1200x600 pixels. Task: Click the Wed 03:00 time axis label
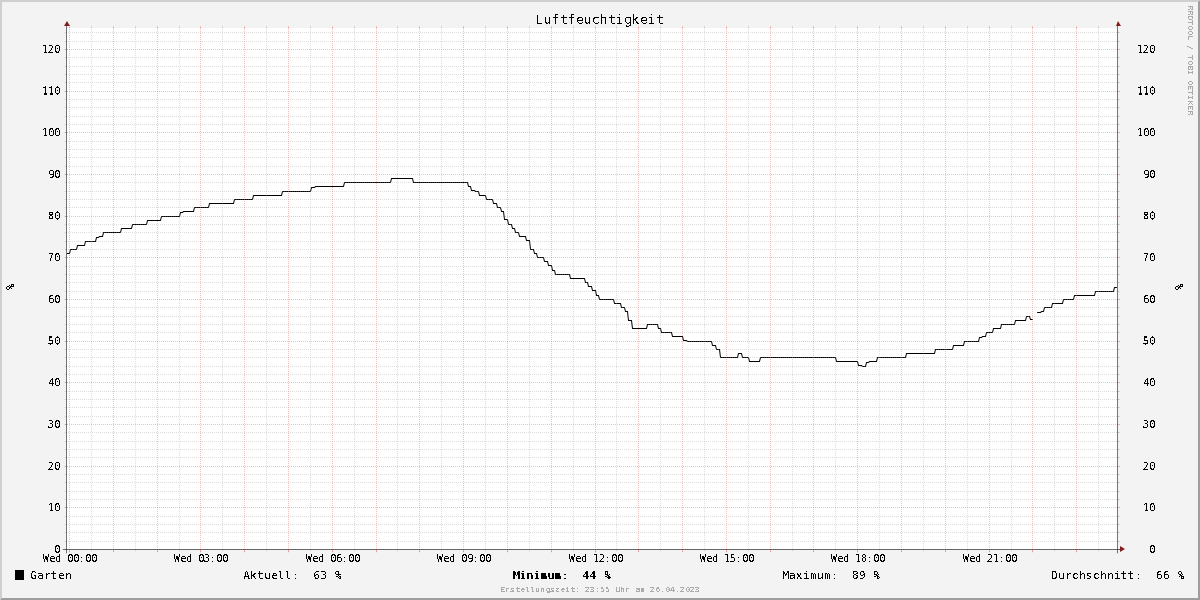tap(200, 558)
